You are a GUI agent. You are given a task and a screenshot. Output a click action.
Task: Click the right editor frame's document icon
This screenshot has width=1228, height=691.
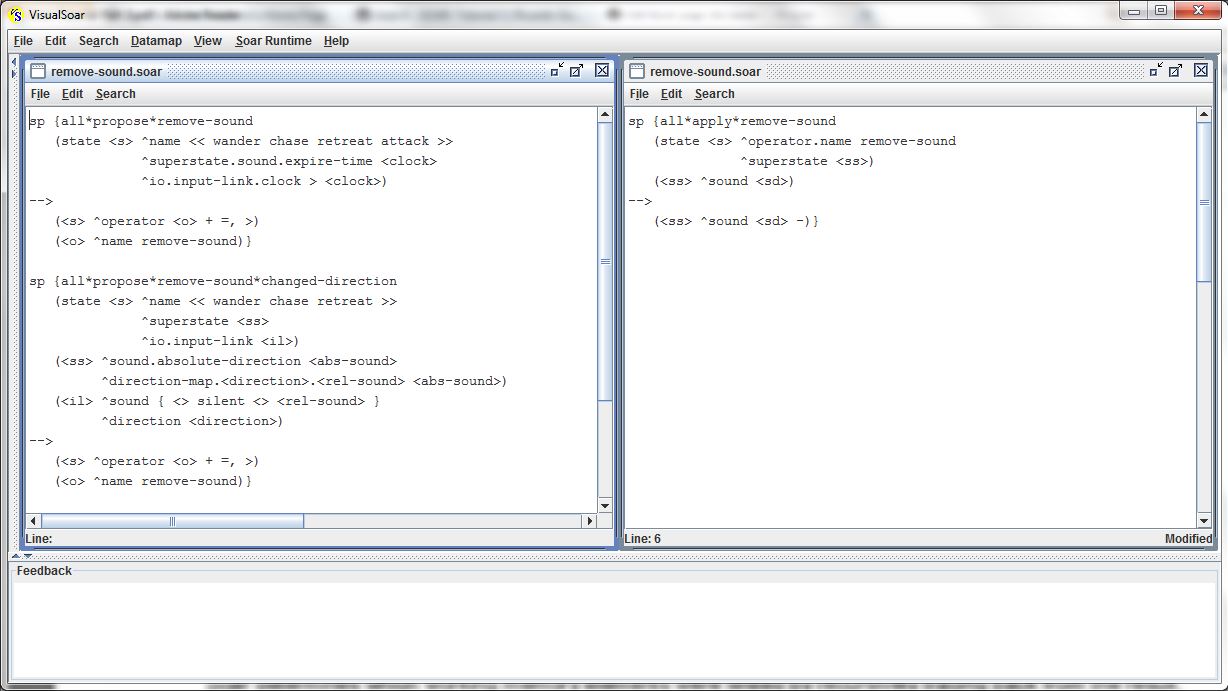click(x=637, y=71)
